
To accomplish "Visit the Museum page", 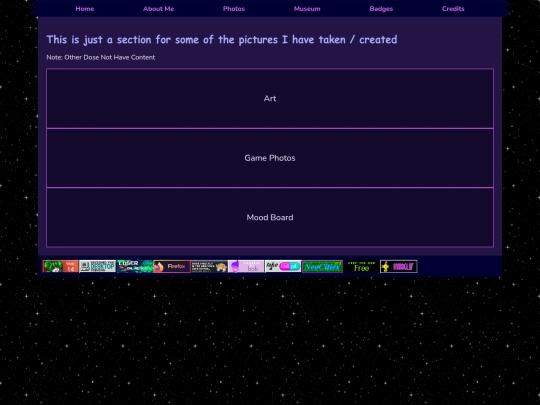I will (x=307, y=9).
